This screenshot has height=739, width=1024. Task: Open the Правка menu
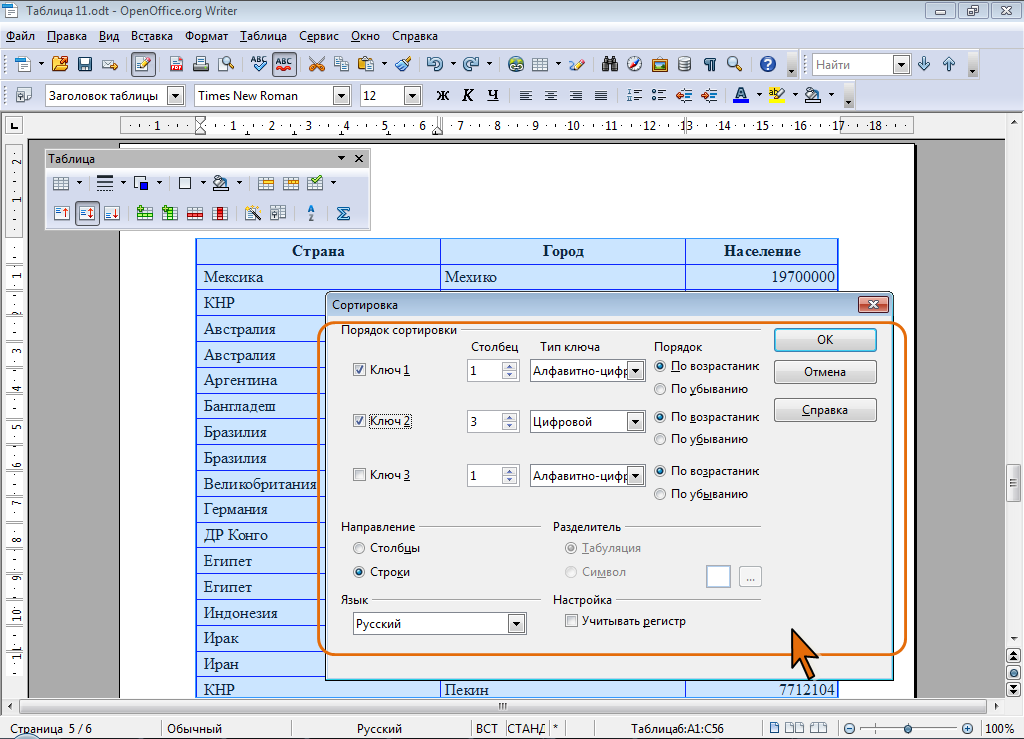point(67,36)
